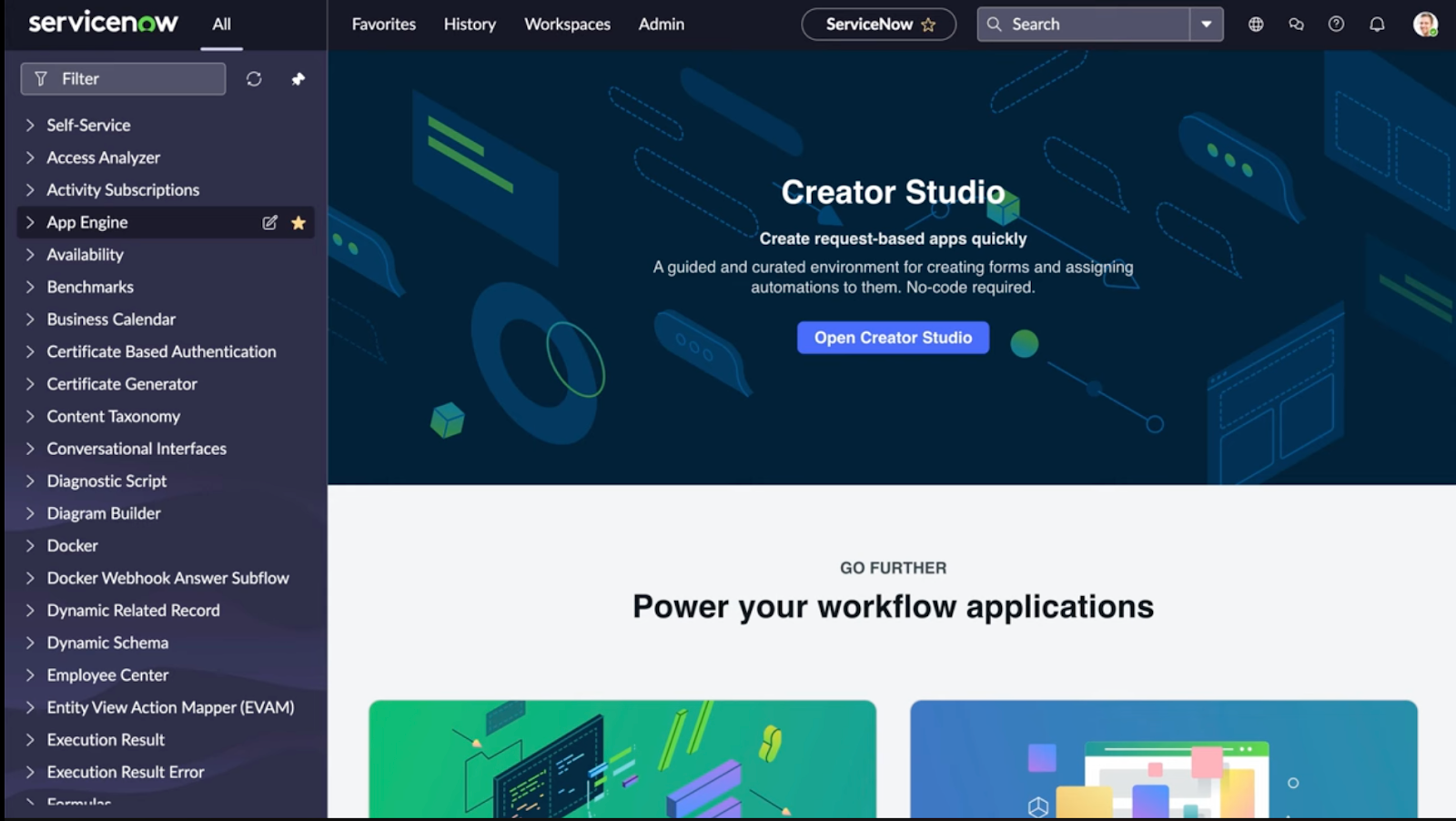The height and width of the screenshot is (821, 1456).
Task: Select Dynamic Related Record item
Action: point(133,611)
